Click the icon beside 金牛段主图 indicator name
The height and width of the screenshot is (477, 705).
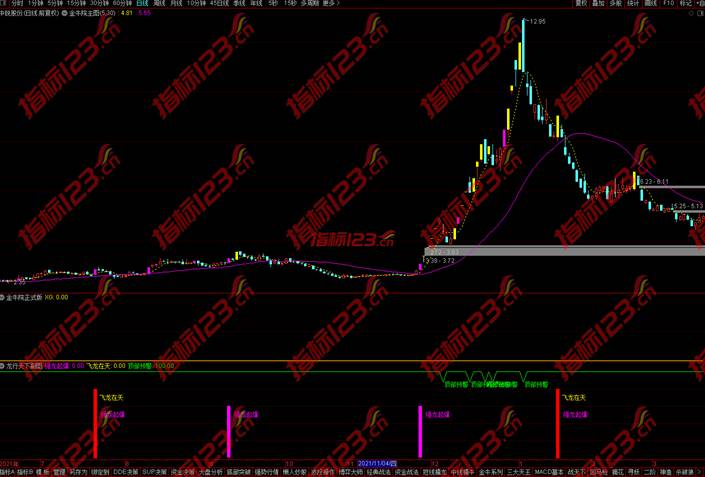pos(65,14)
